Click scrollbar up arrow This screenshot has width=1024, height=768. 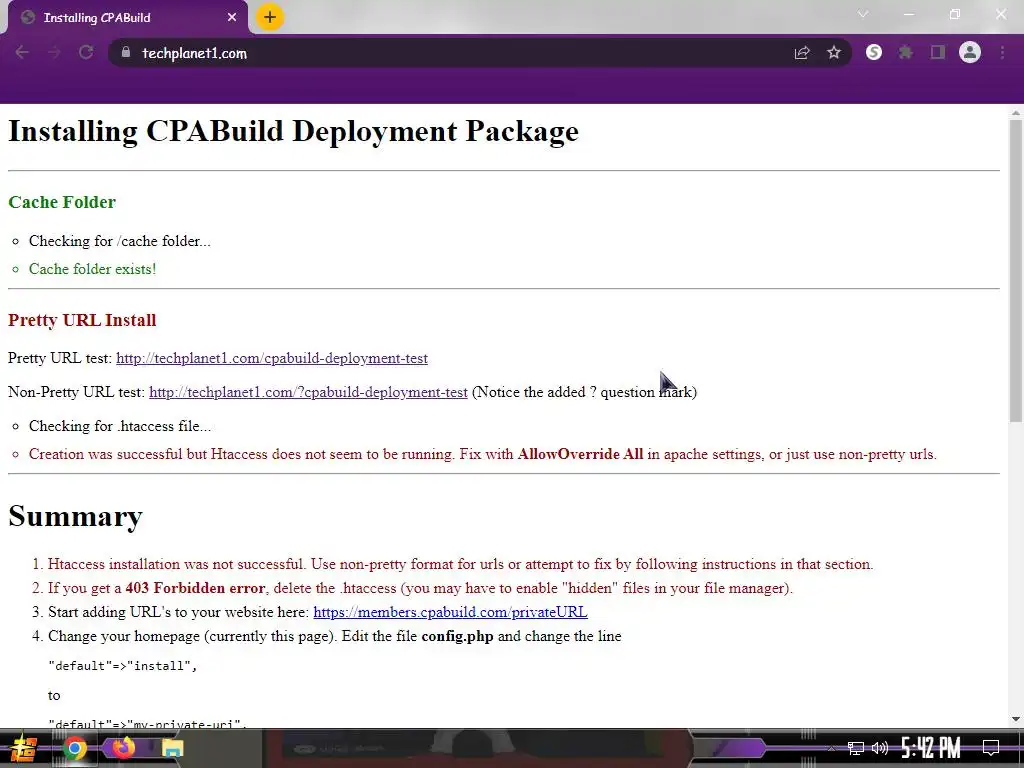(x=1016, y=113)
